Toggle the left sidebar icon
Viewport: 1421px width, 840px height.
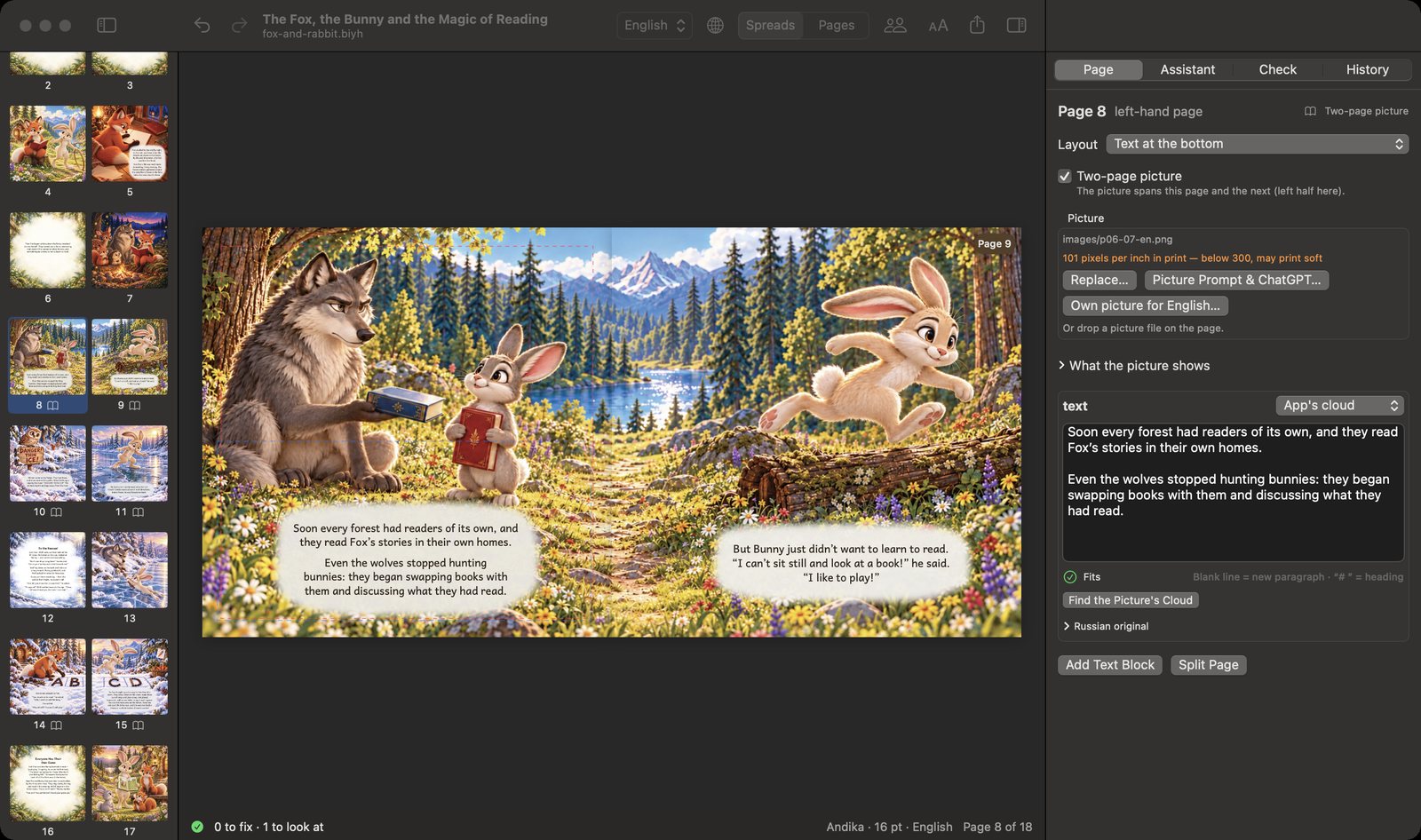pos(107,25)
